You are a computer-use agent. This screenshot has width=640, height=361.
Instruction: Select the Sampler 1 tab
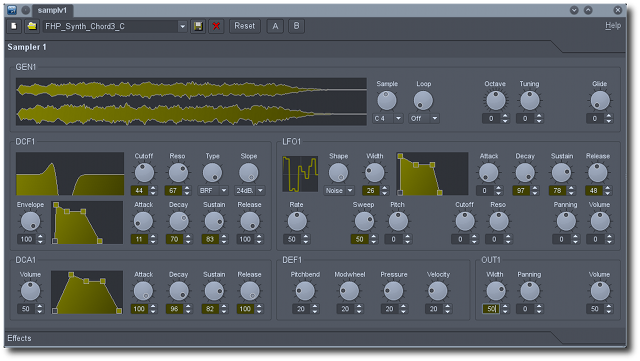pos(27,47)
